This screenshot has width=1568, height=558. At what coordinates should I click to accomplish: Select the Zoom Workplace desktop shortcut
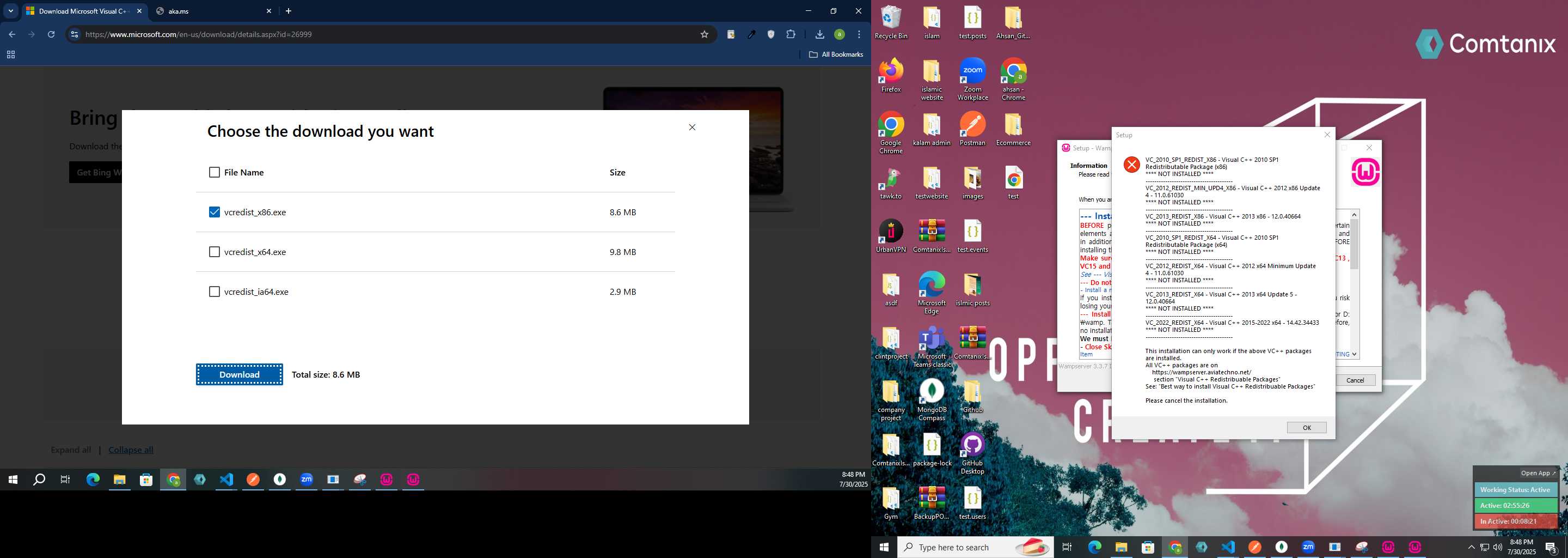tap(972, 79)
